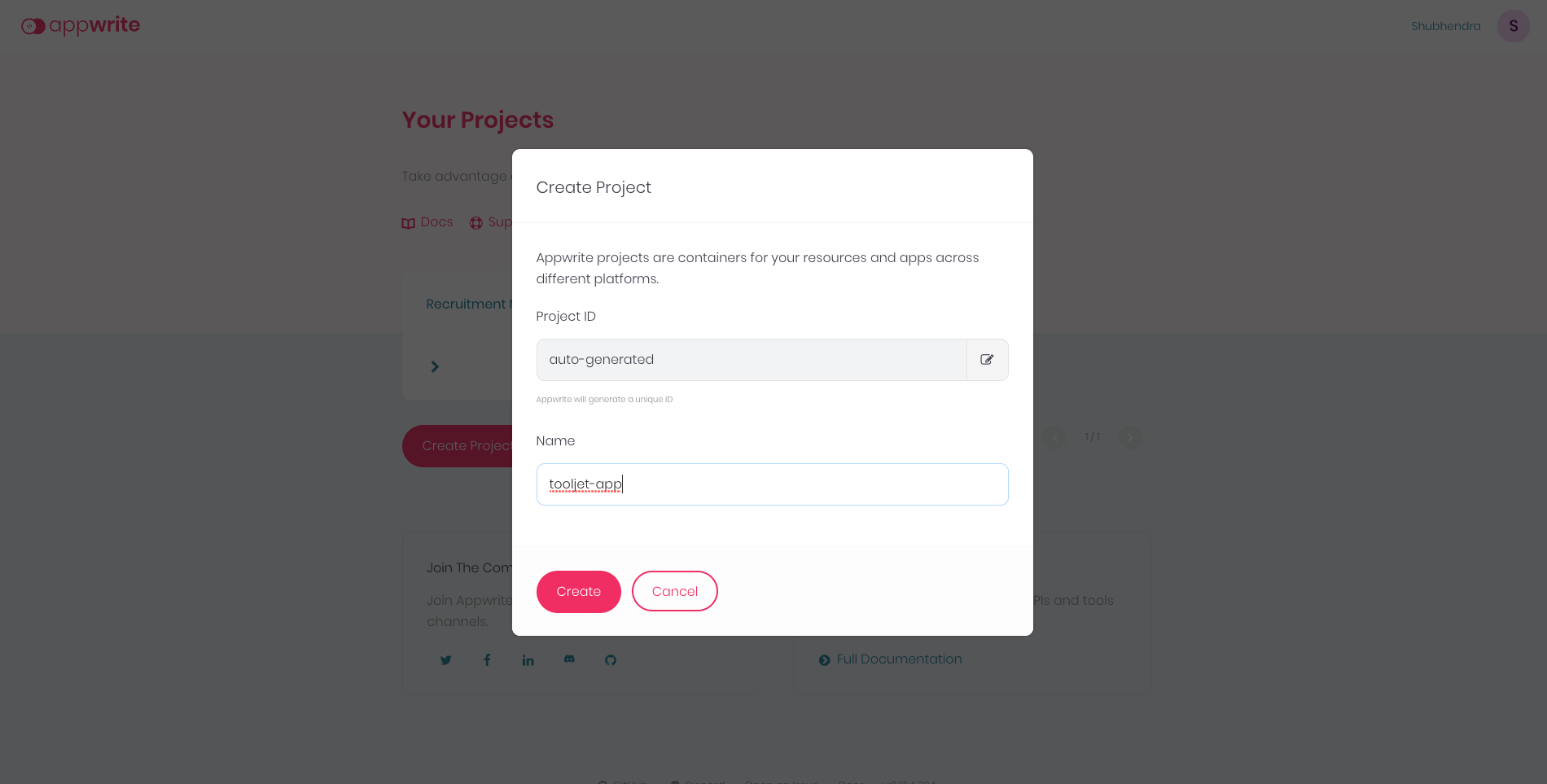Expand the Recruitment project card chevron
The height and width of the screenshot is (784, 1547).
(x=434, y=366)
